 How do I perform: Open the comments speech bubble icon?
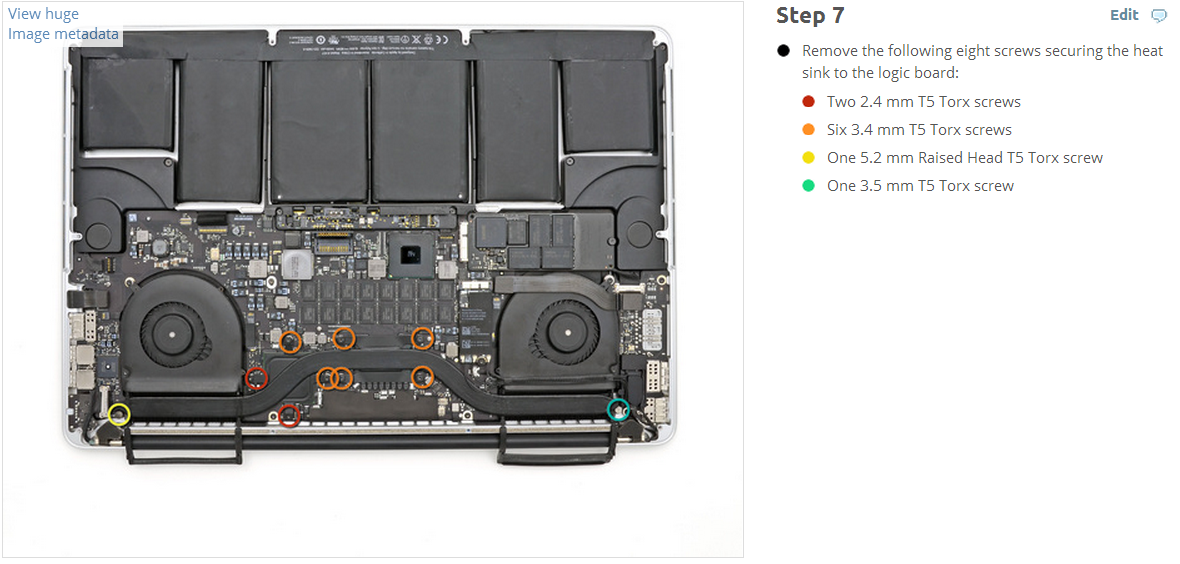coord(1159,15)
